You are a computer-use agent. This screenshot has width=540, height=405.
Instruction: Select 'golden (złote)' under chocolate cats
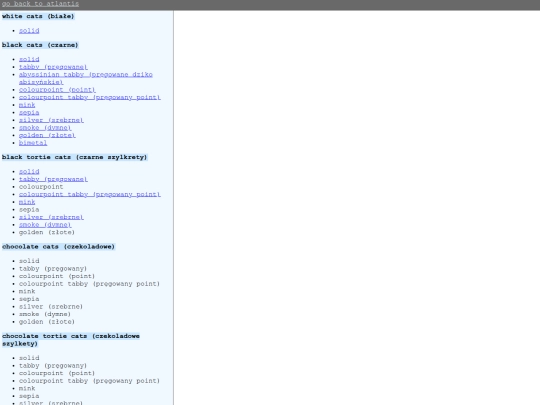47,321
